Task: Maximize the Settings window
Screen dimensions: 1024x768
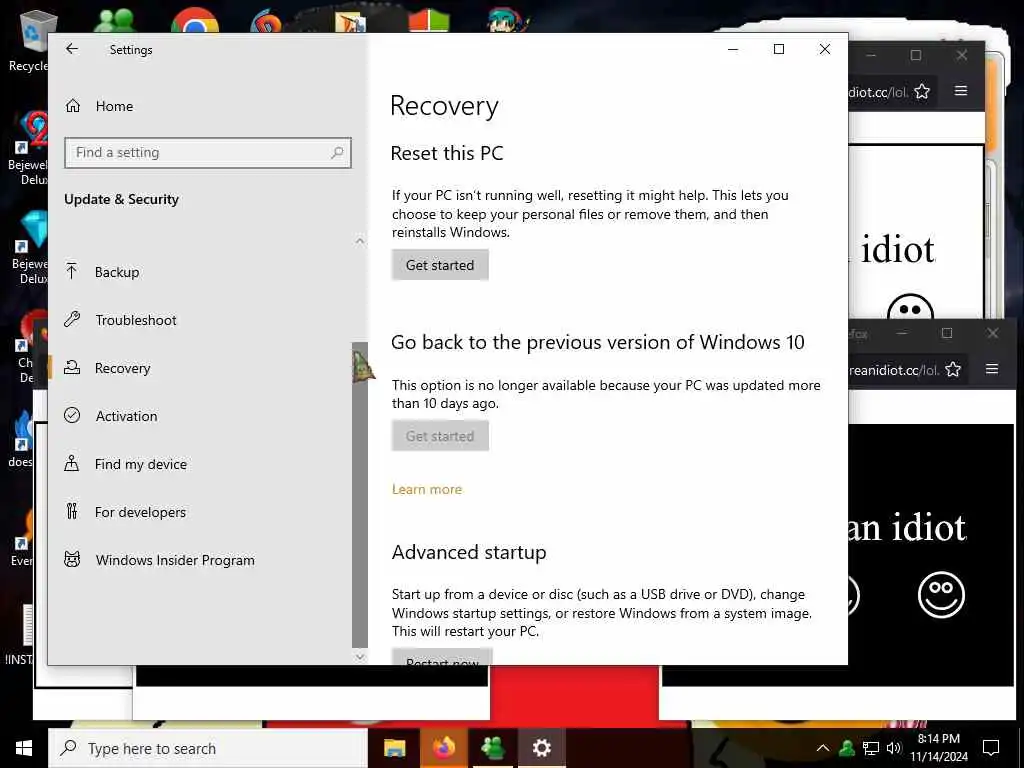Action: 778,49
